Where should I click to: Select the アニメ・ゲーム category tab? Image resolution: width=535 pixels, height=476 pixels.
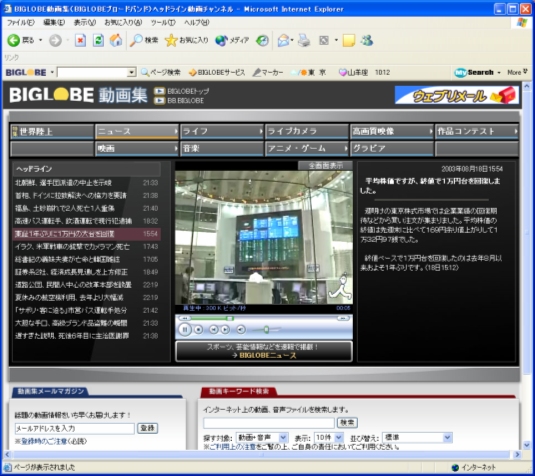point(306,149)
